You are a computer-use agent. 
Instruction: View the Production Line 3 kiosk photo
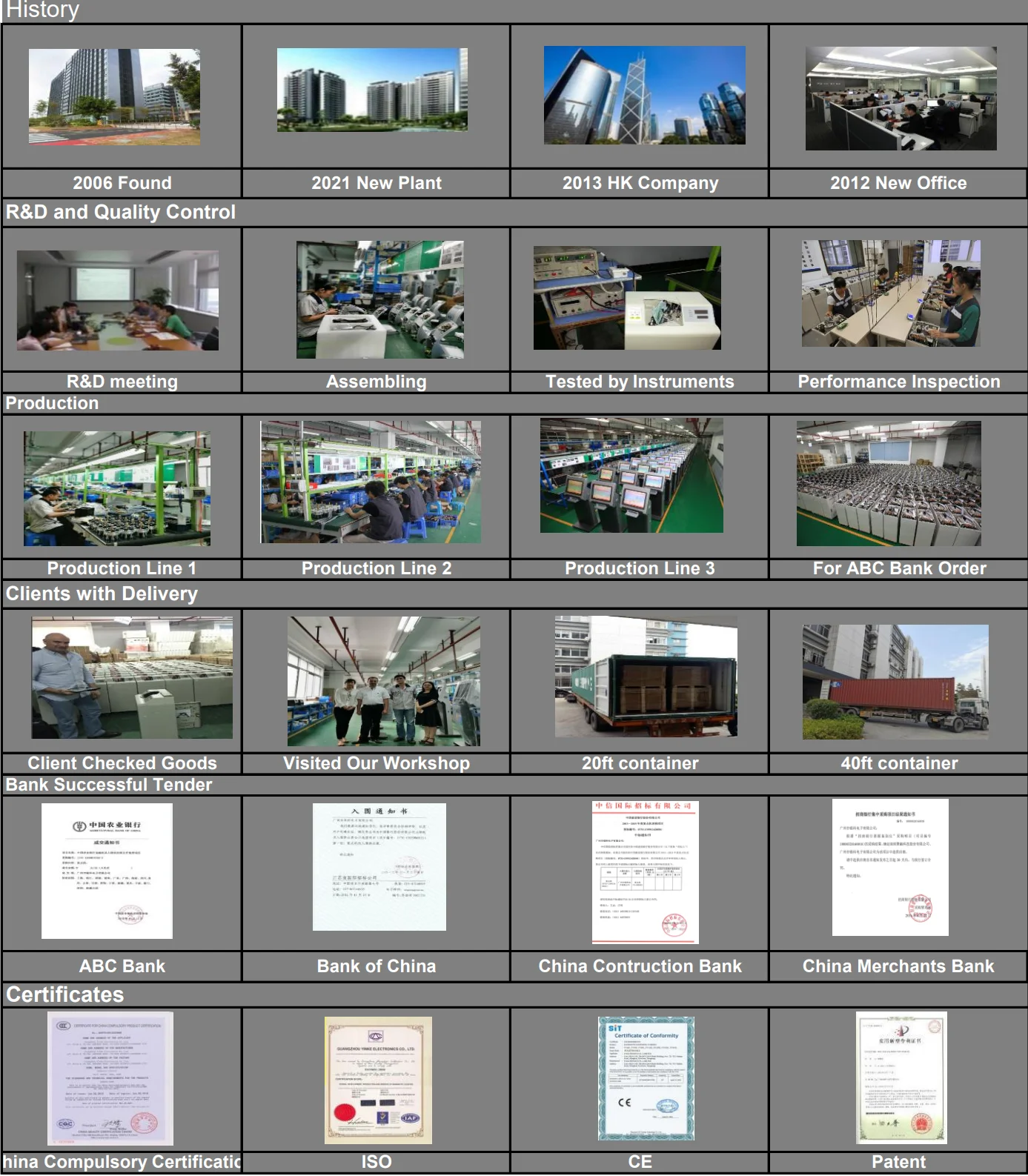pos(631,475)
